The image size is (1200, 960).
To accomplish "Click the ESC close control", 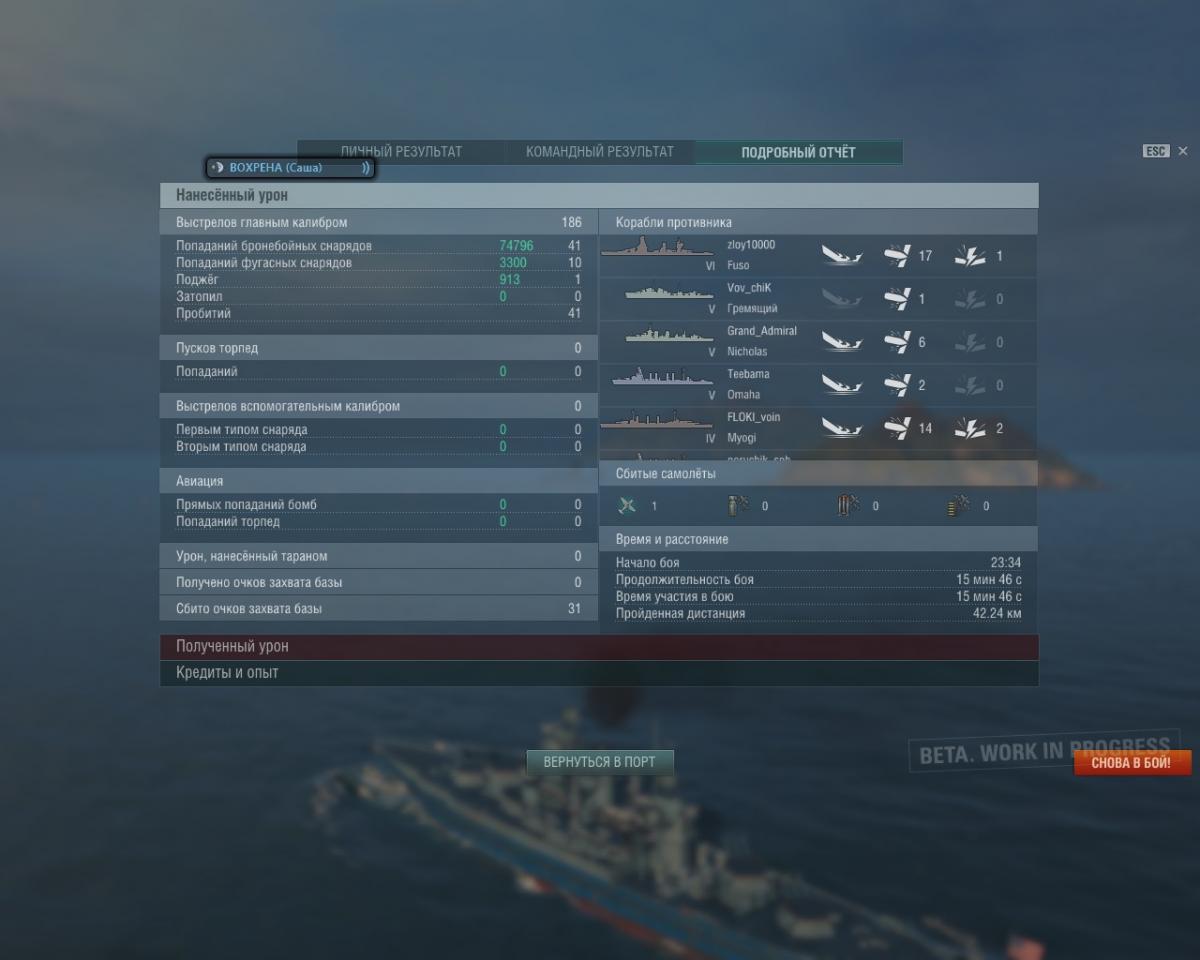I will pos(1165,151).
